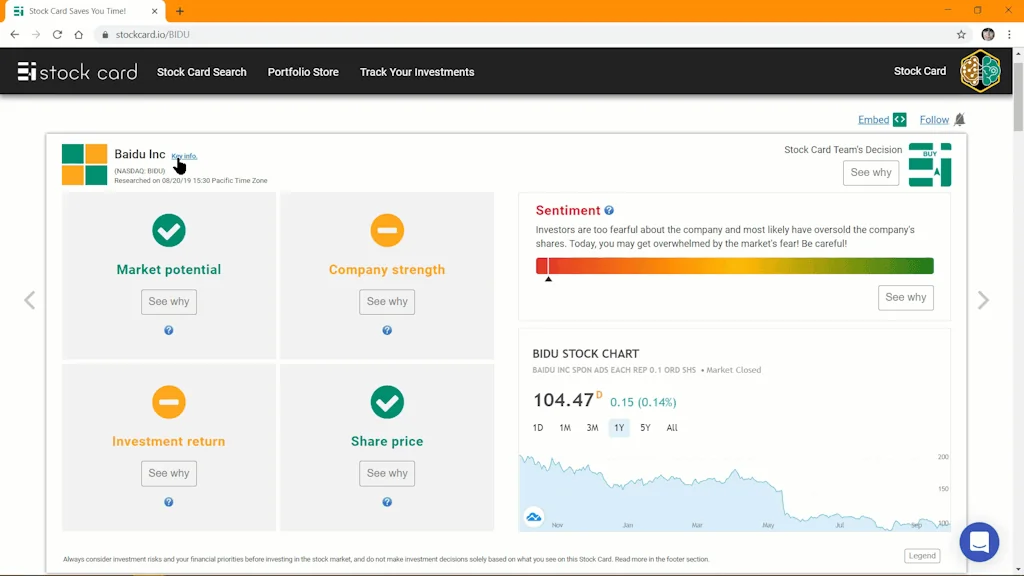Click help icon under Share price
The height and width of the screenshot is (576, 1024).
387,502
